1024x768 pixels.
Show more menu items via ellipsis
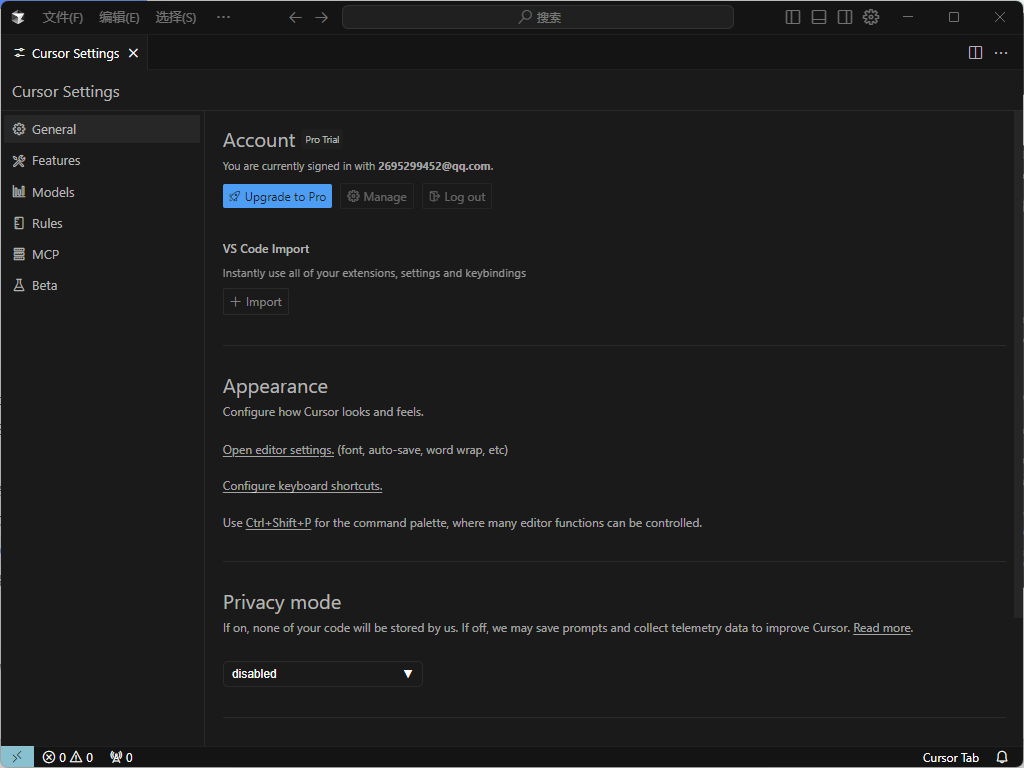[223, 17]
